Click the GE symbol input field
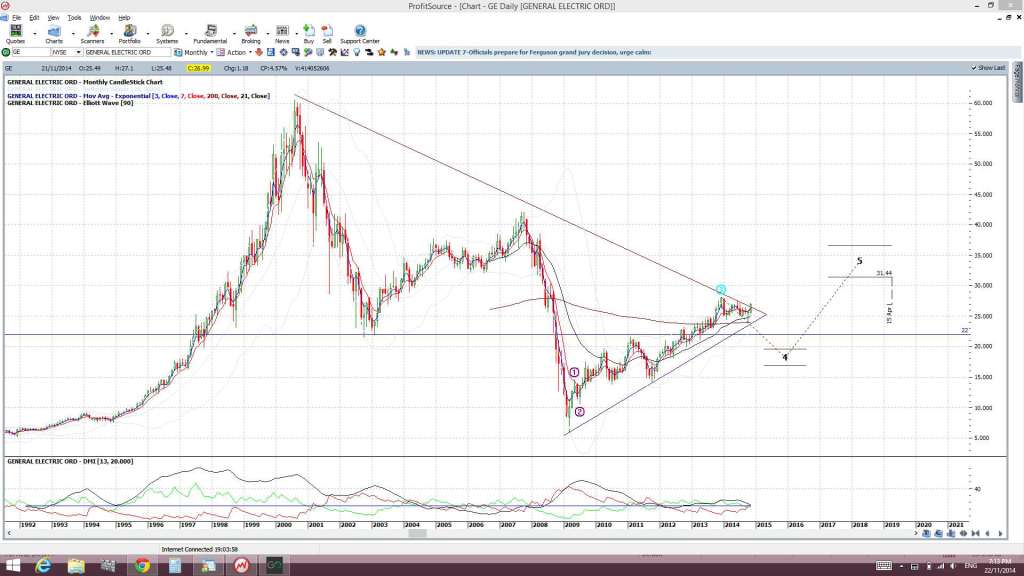Screen dimensions: 1024x576 coord(31,52)
